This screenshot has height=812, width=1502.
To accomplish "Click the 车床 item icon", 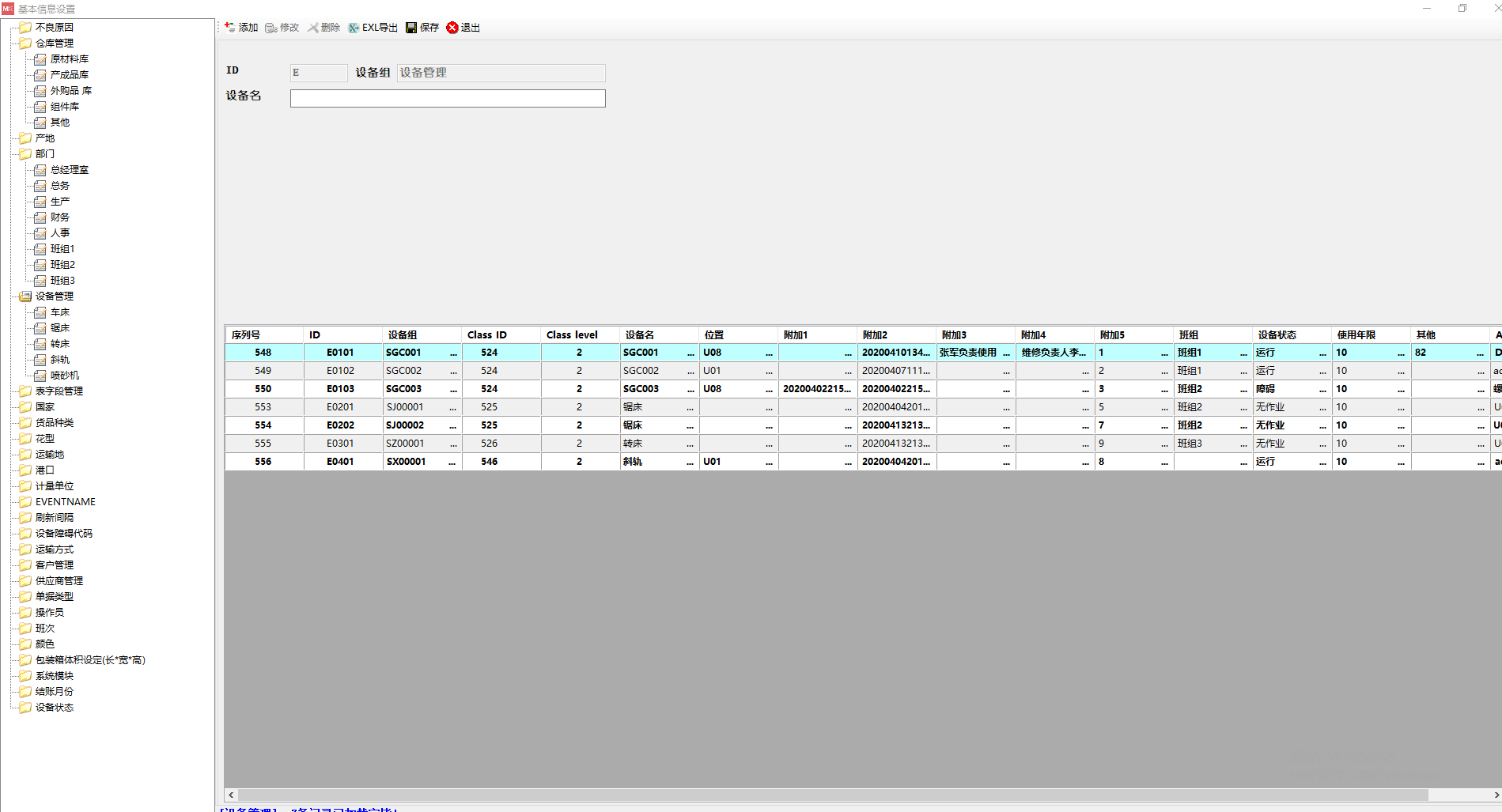I will click(x=40, y=312).
